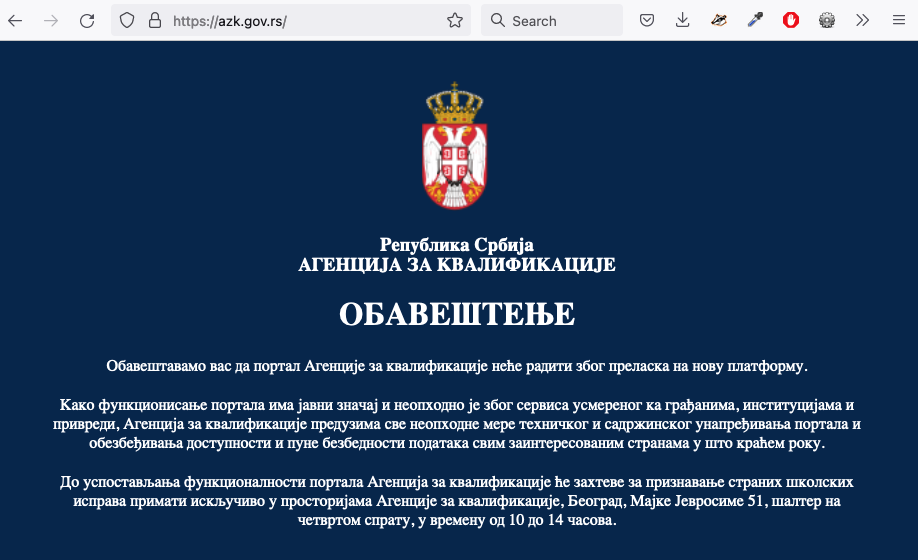Expand more tools with double chevron

[x=862, y=21]
